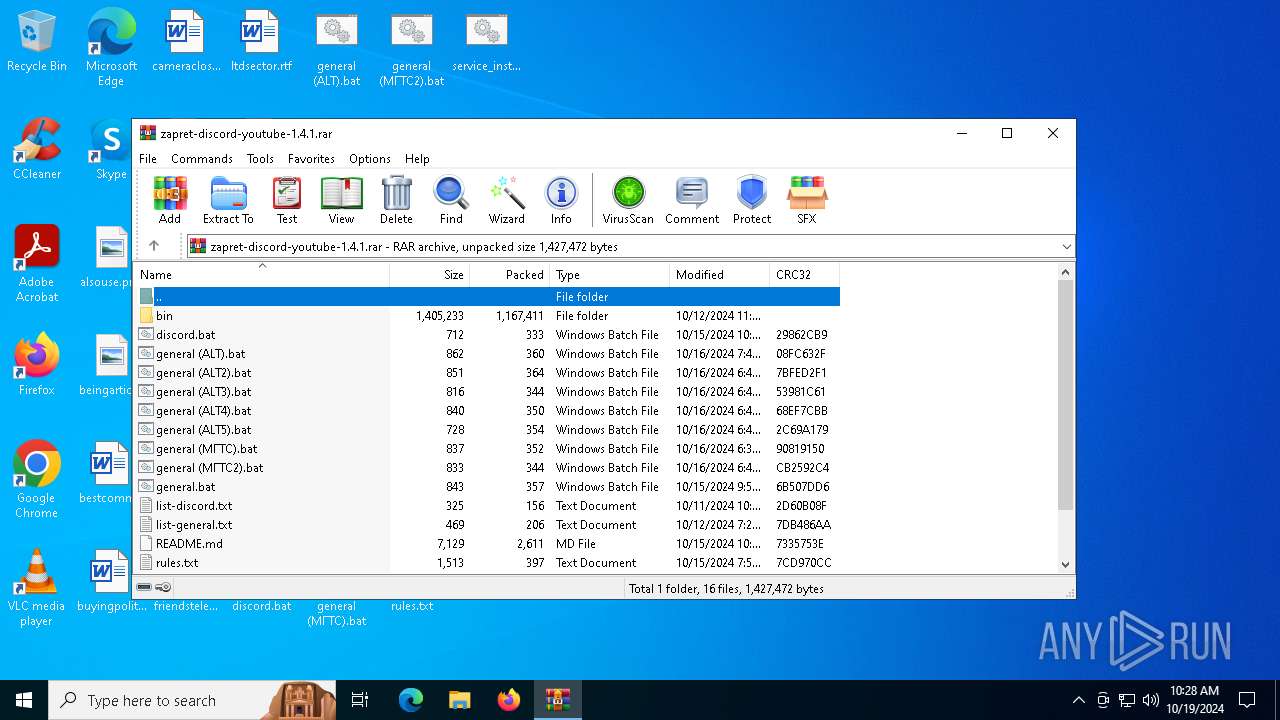Open the Find tool
Image resolution: width=1280 pixels, height=720 pixels.
pos(451,200)
